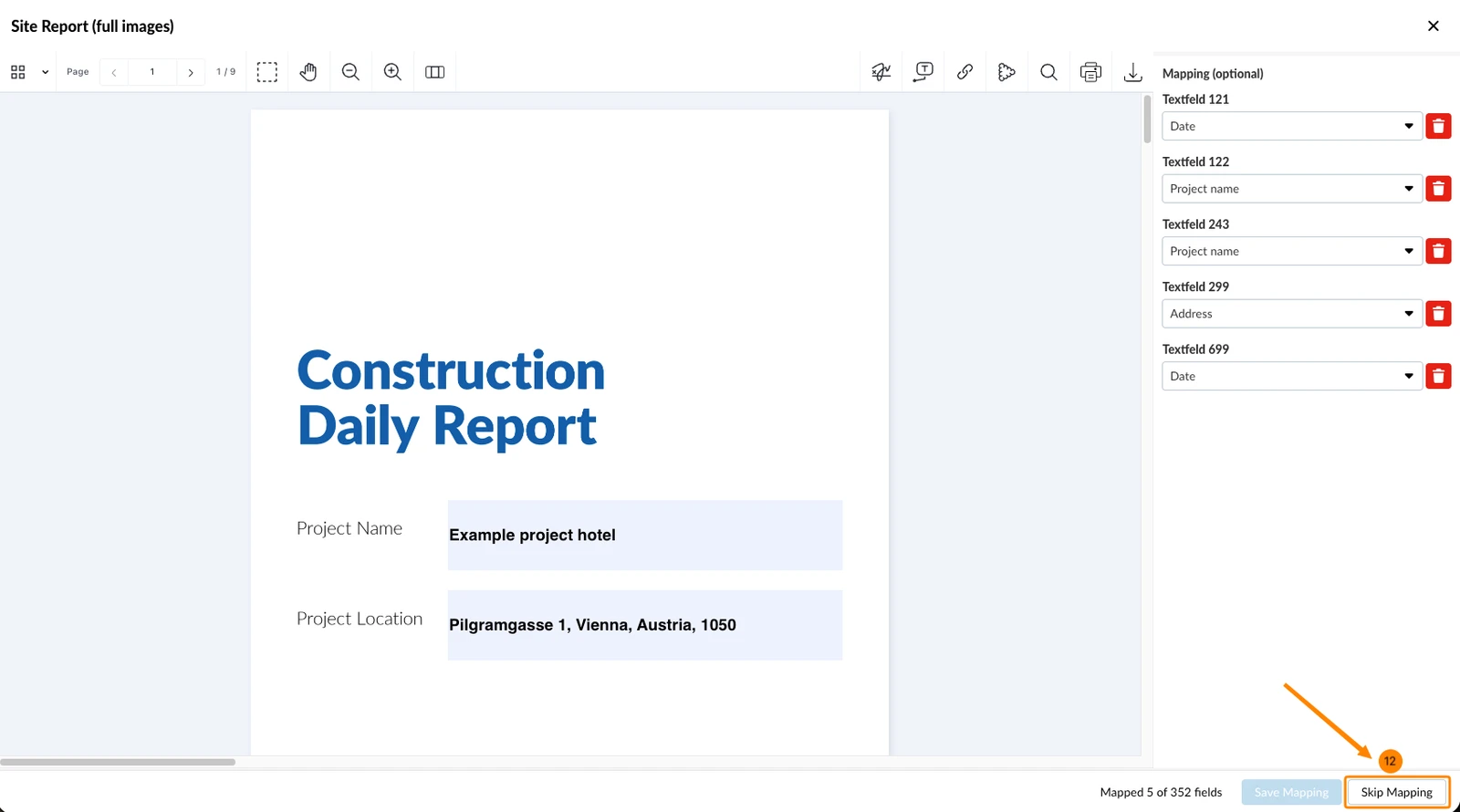
Task: Remove the Textfeld 299 Address mapping
Action: point(1438,314)
